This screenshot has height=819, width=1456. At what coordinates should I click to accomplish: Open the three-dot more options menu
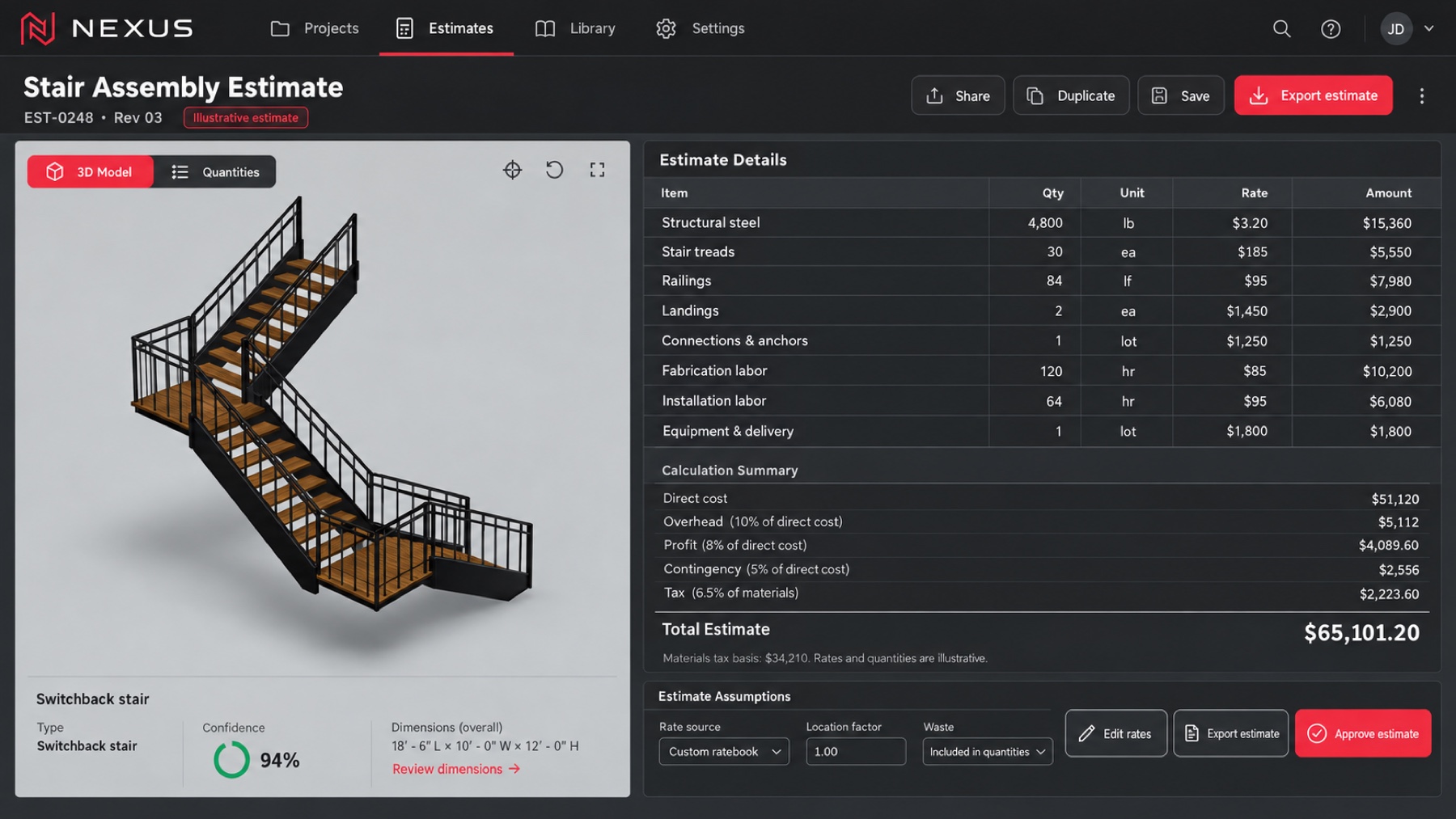click(1421, 96)
